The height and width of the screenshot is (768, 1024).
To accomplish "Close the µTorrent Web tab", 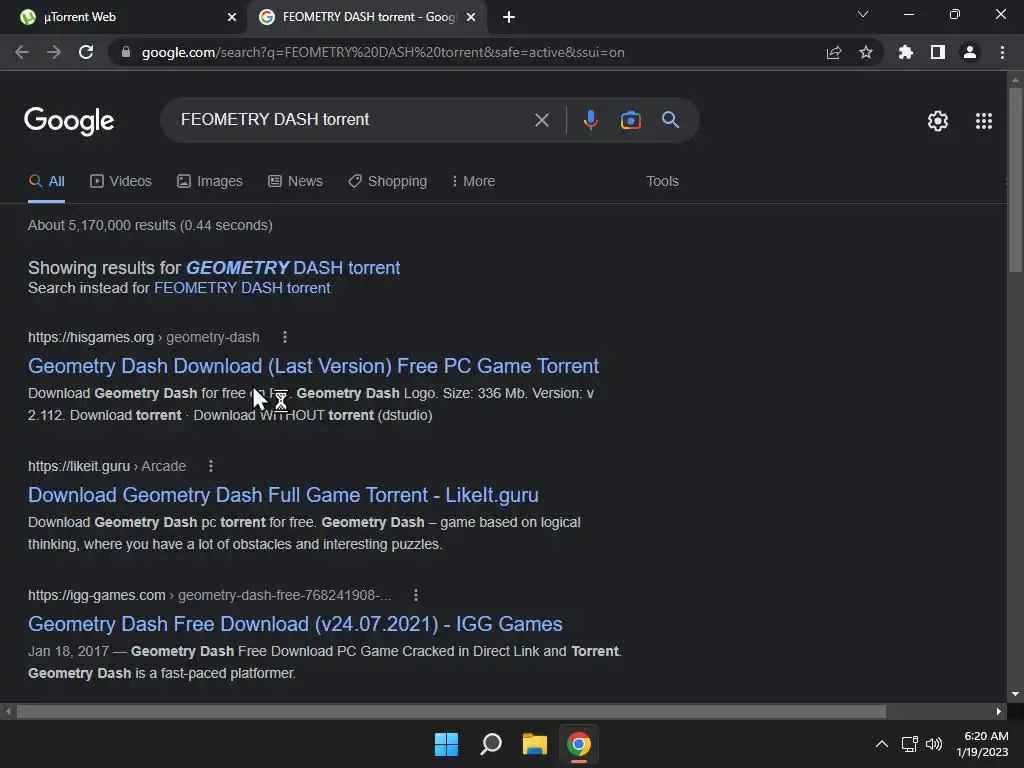I will (232, 18).
